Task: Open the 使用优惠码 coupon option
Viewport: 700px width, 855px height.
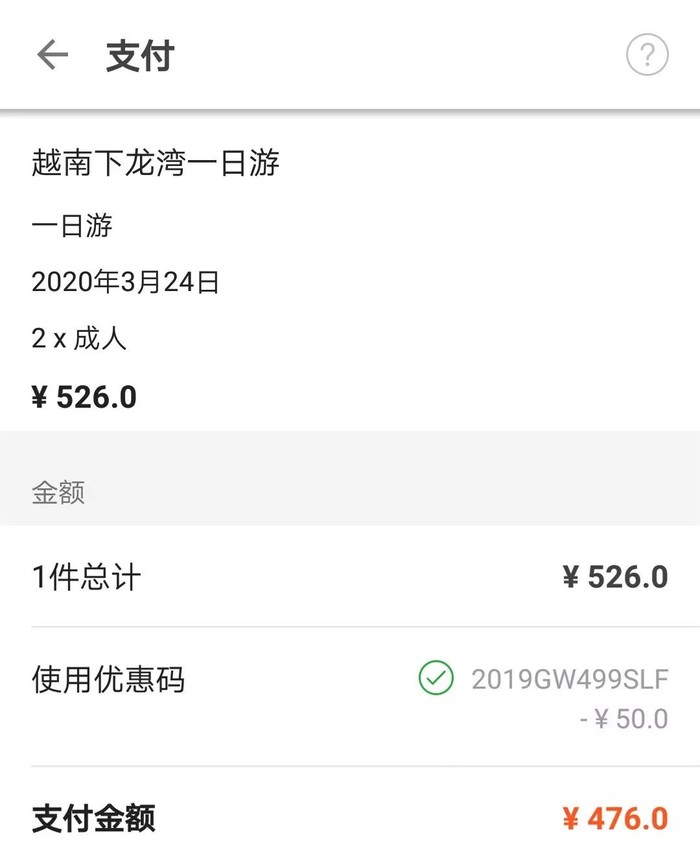Action: pyautogui.click(x=108, y=680)
